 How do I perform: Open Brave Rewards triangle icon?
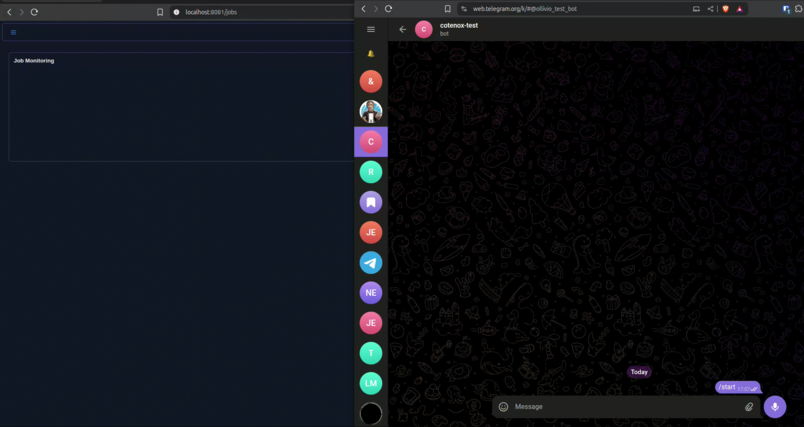(739, 9)
